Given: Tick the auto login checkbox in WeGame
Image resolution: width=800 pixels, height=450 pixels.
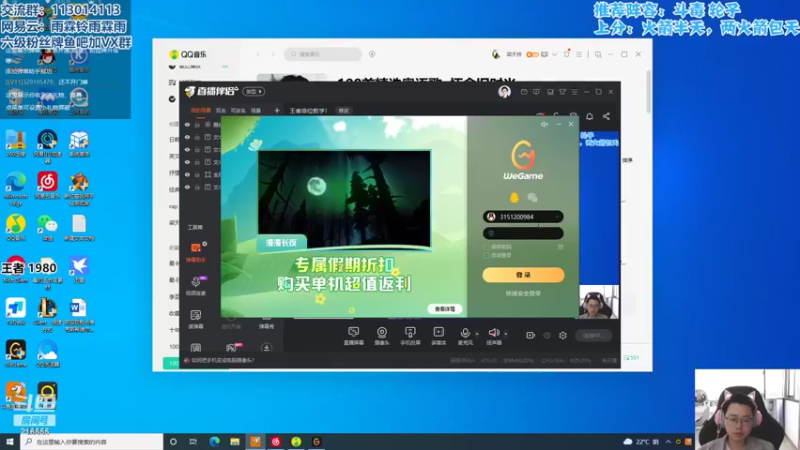Looking at the screenshot, I should 486,255.
